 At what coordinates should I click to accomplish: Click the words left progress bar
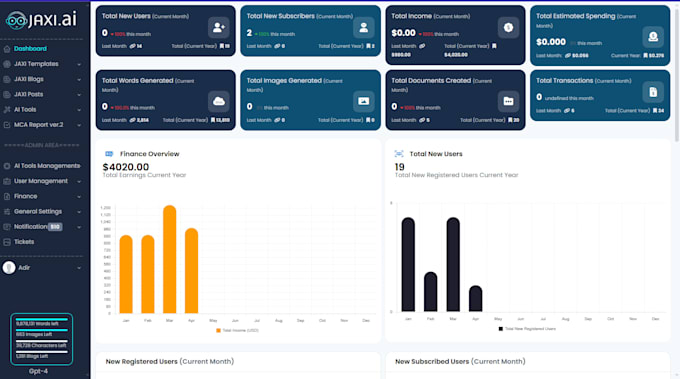[41, 319]
